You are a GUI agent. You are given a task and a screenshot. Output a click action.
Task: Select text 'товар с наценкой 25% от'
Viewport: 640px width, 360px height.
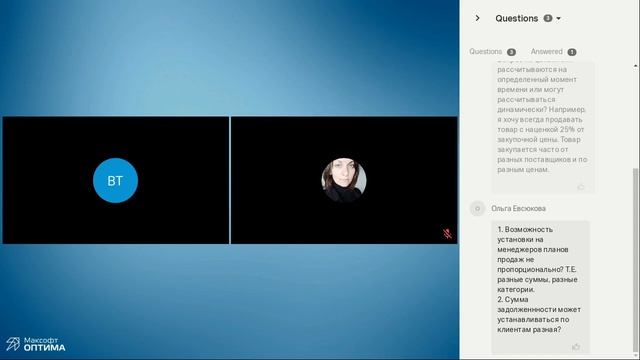(x=541, y=129)
